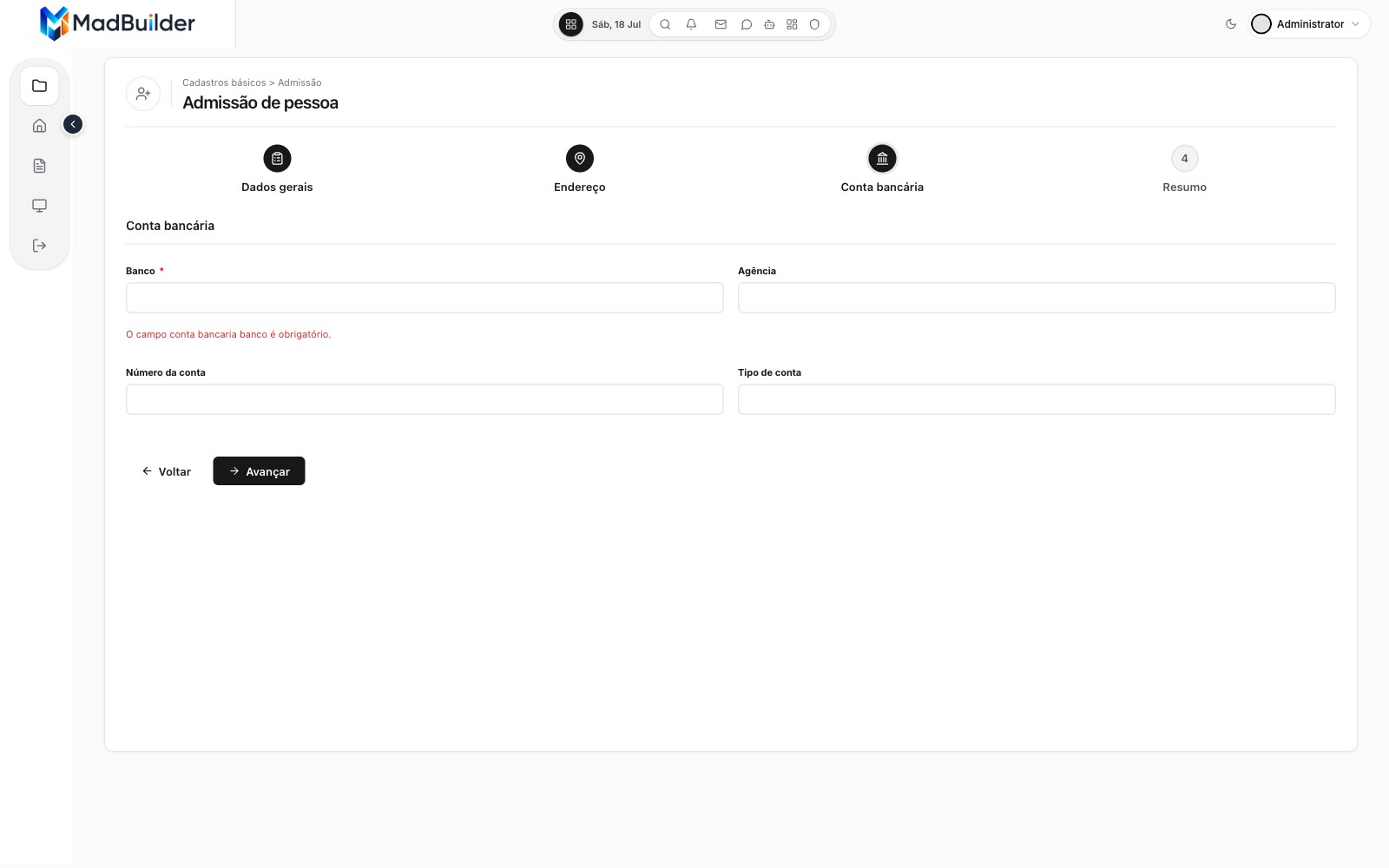Focus the Agência input field
The image size is (1389, 868).
click(x=1037, y=298)
